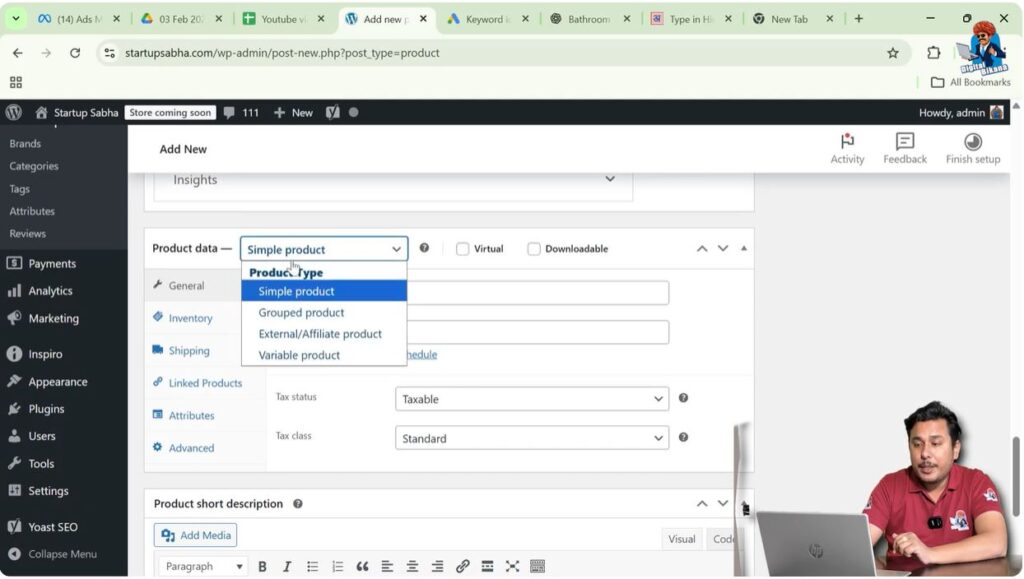This screenshot has width=1024, height=579.
Task: Select the numbered list icon
Action: [x=336, y=566]
